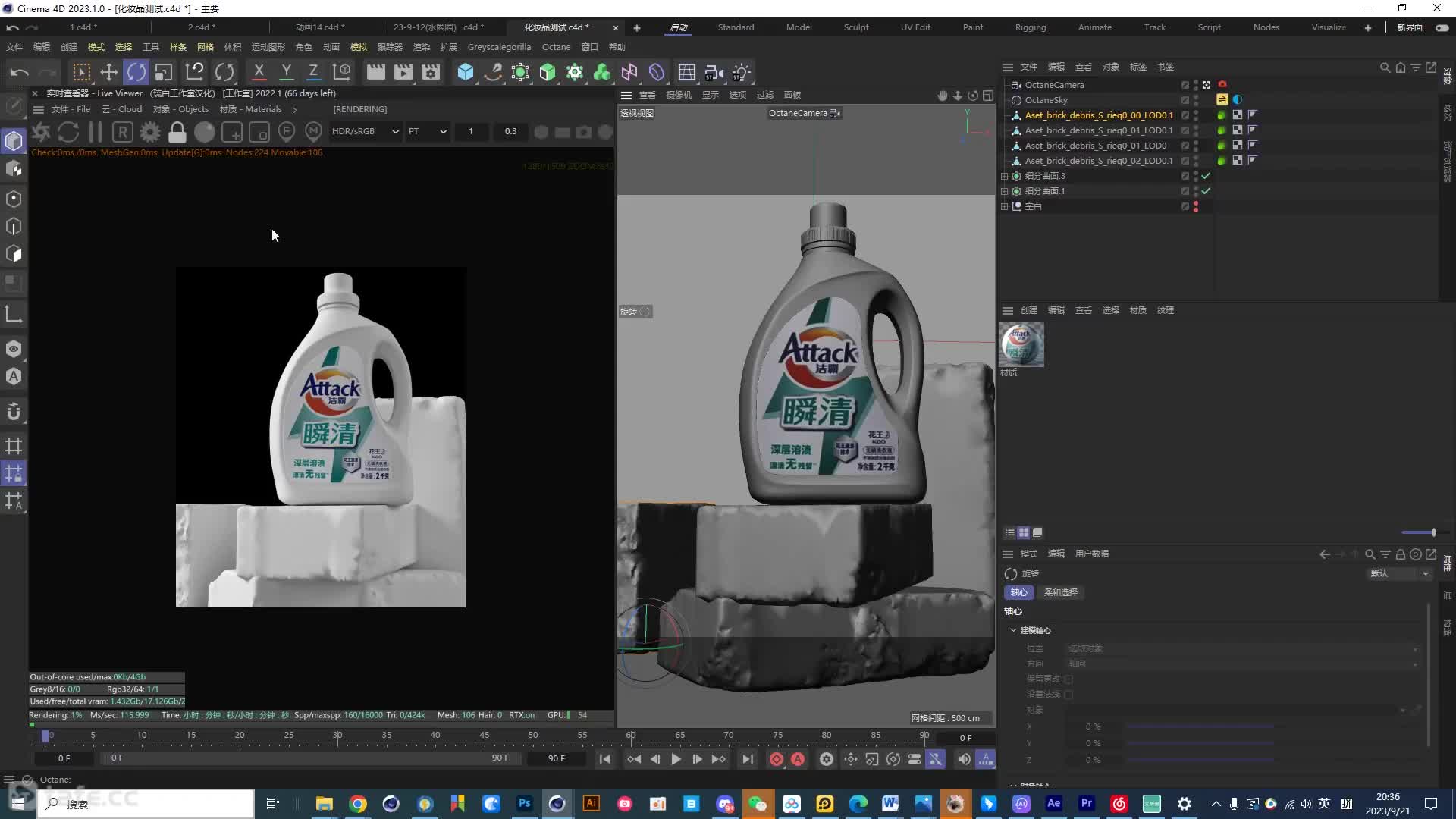Restart render in Live Viewer
1456x819 pixels.
tap(68, 132)
